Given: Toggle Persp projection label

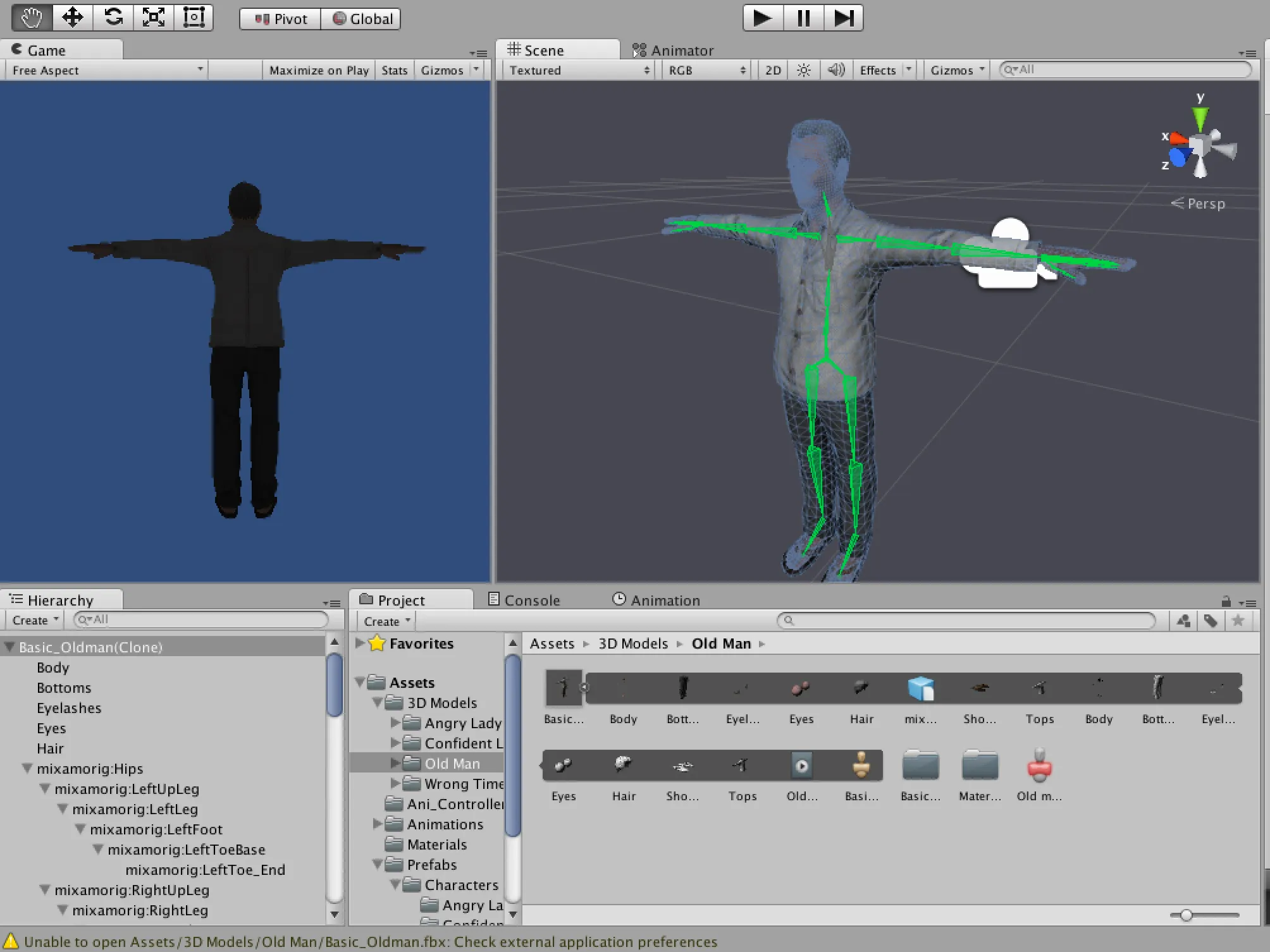Looking at the screenshot, I should point(1198,204).
